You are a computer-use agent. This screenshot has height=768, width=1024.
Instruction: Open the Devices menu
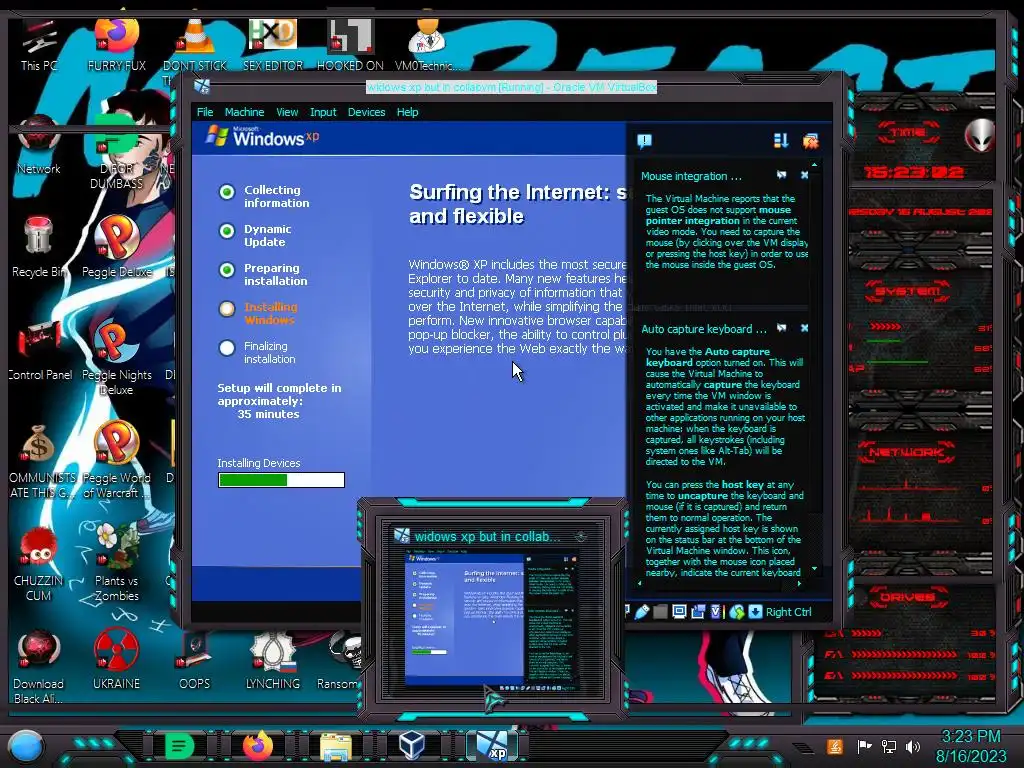tap(366, 112)
